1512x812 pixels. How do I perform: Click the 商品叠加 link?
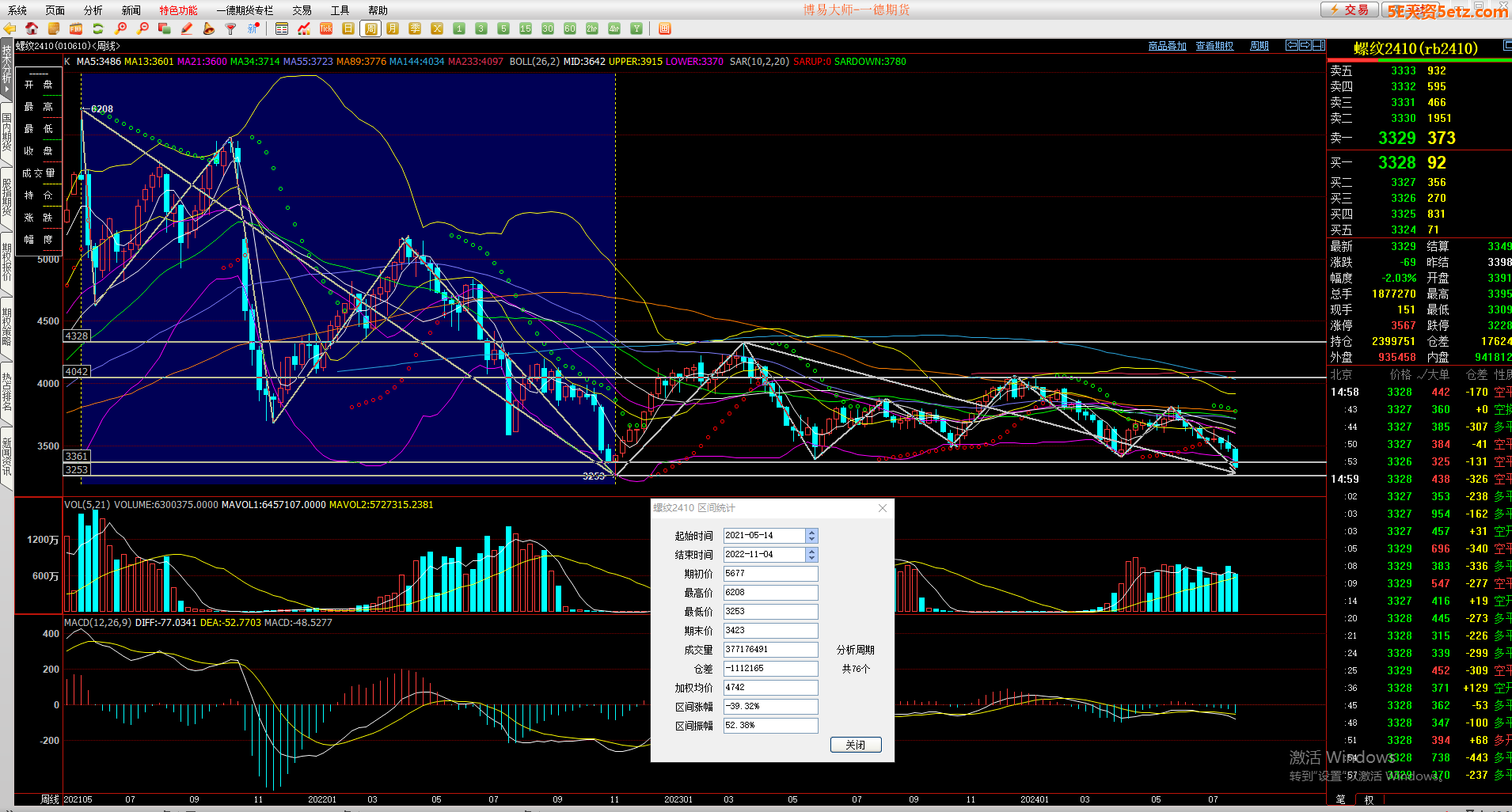pos(1167,46)
